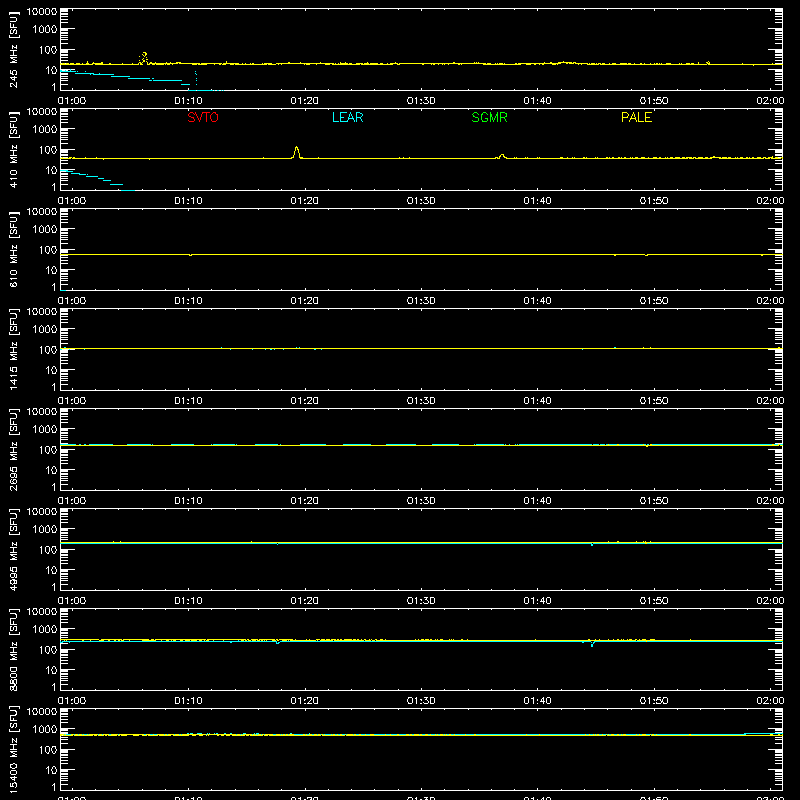This screenshot has height=800, width=800.
Task: Select the 15400 MHz [SFU] axis title
Action: 13,749
